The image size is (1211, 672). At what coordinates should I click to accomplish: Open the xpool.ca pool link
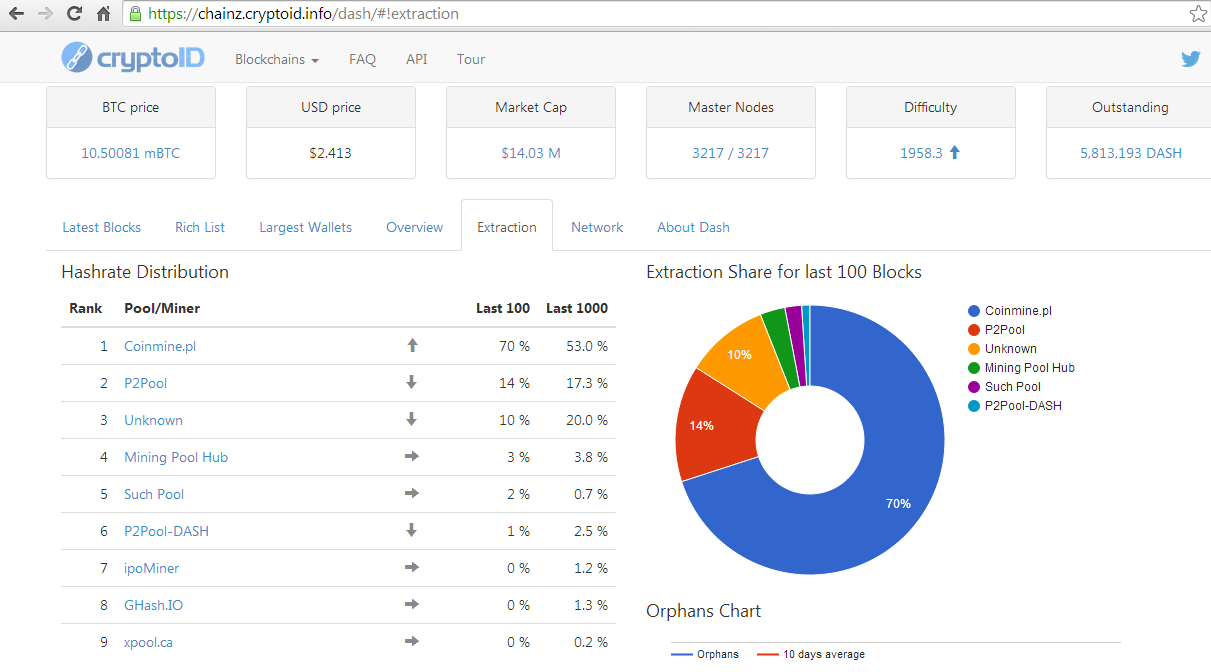click(x=149, y=642)
